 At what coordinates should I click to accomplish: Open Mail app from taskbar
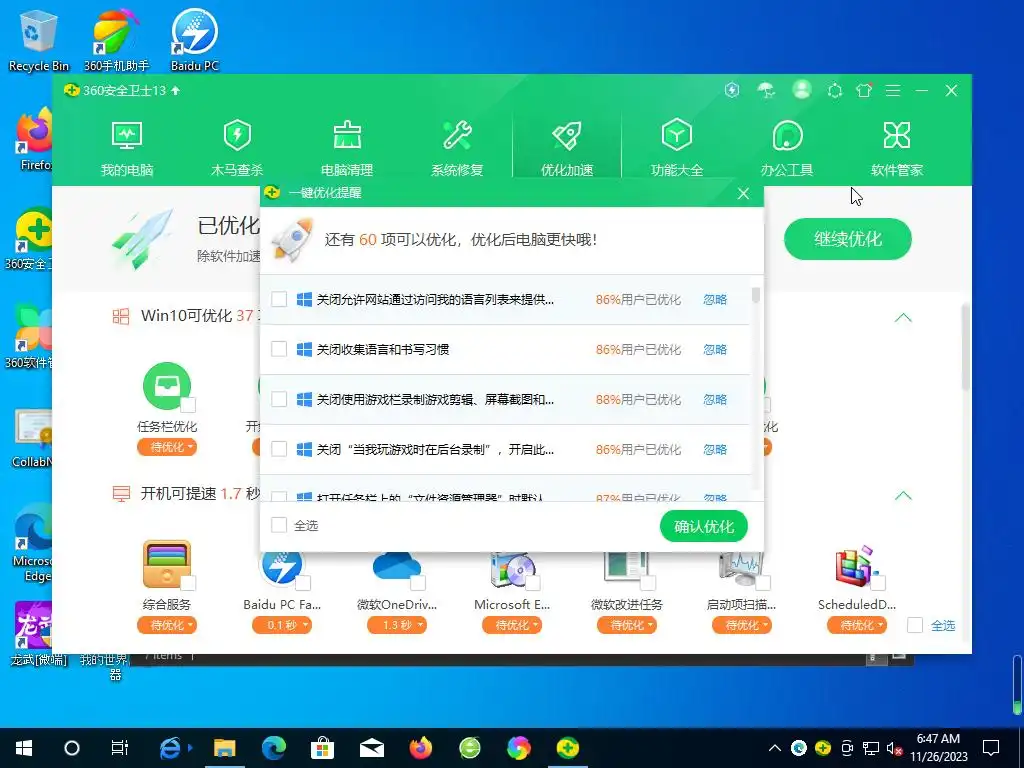[372, 748]
